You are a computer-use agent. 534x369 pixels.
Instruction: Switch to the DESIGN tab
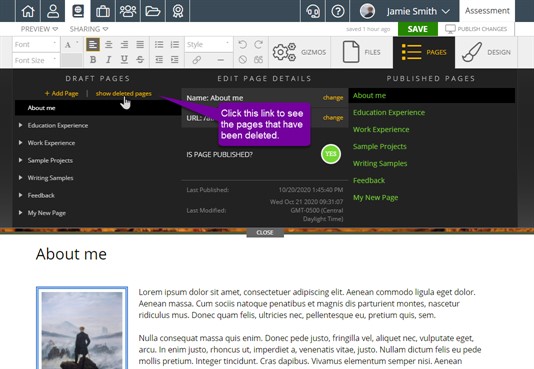coord(486,52)
